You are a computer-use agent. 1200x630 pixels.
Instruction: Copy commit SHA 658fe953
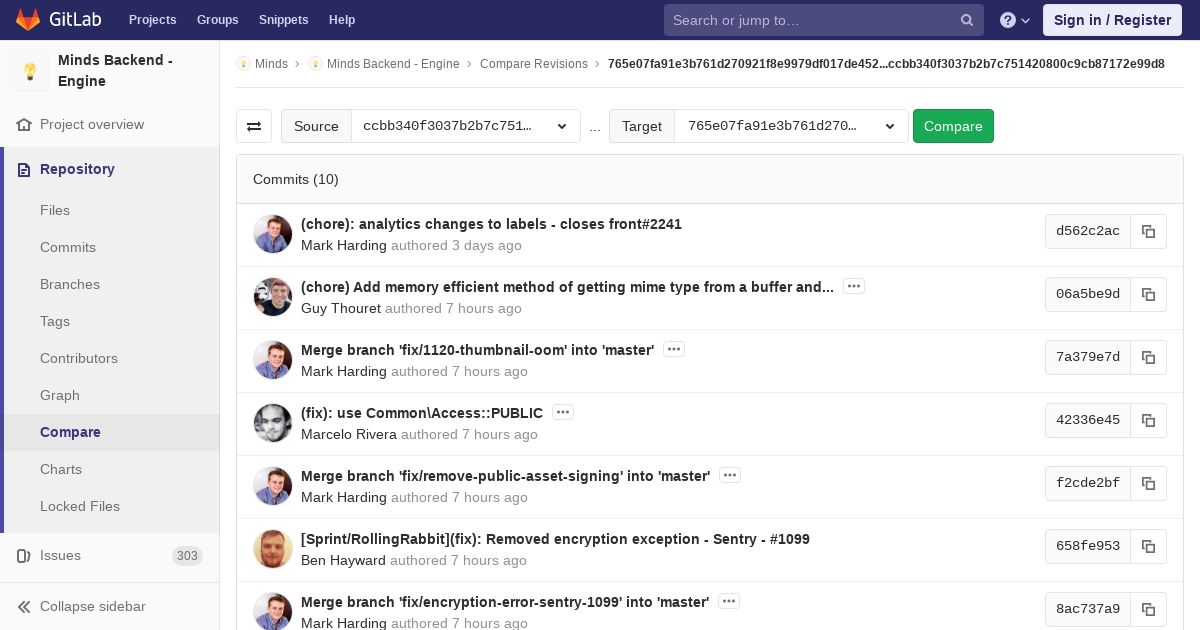click(1148, 546)
